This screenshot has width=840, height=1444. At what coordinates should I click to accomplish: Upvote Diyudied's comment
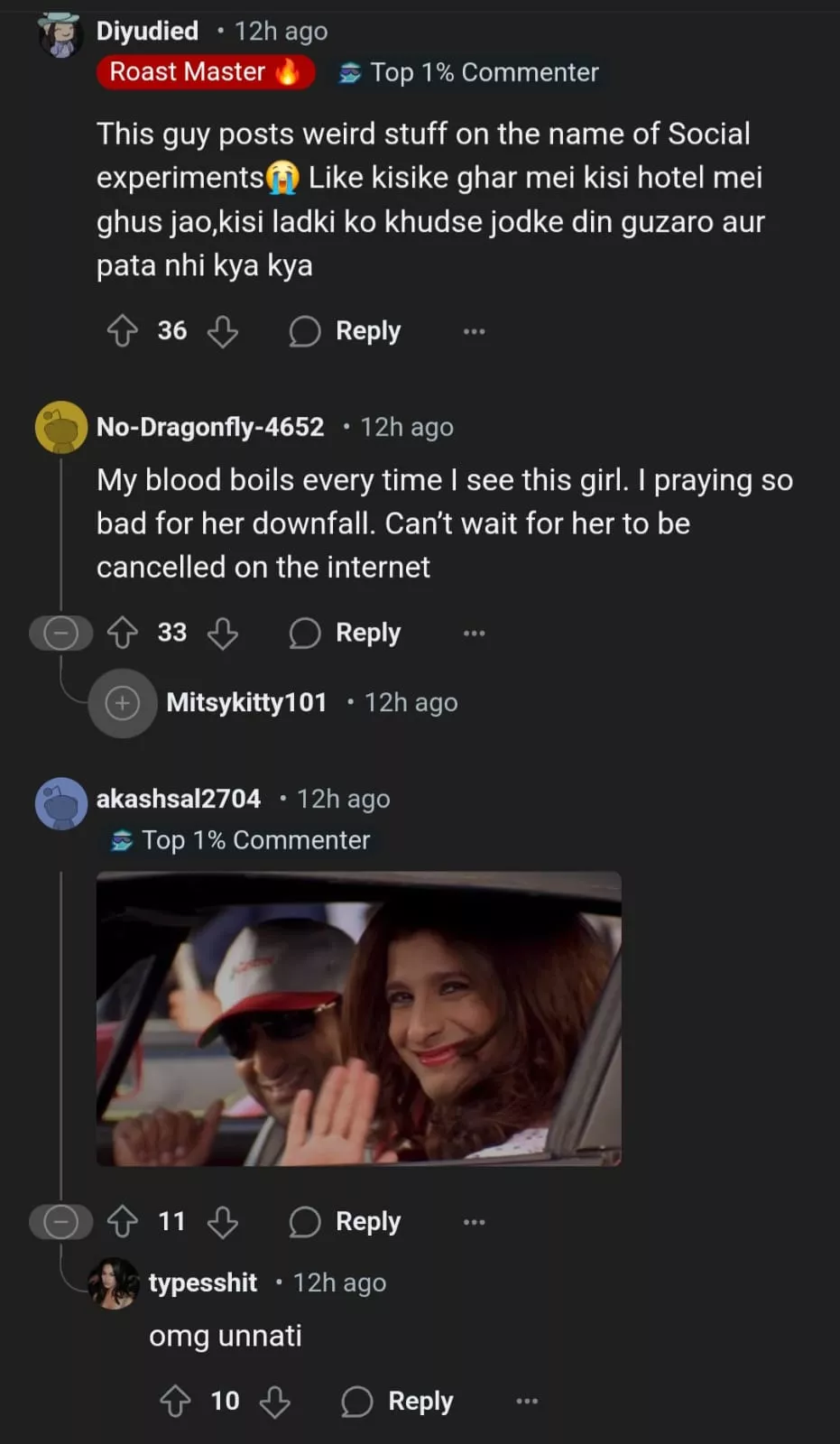click(123, 331)
